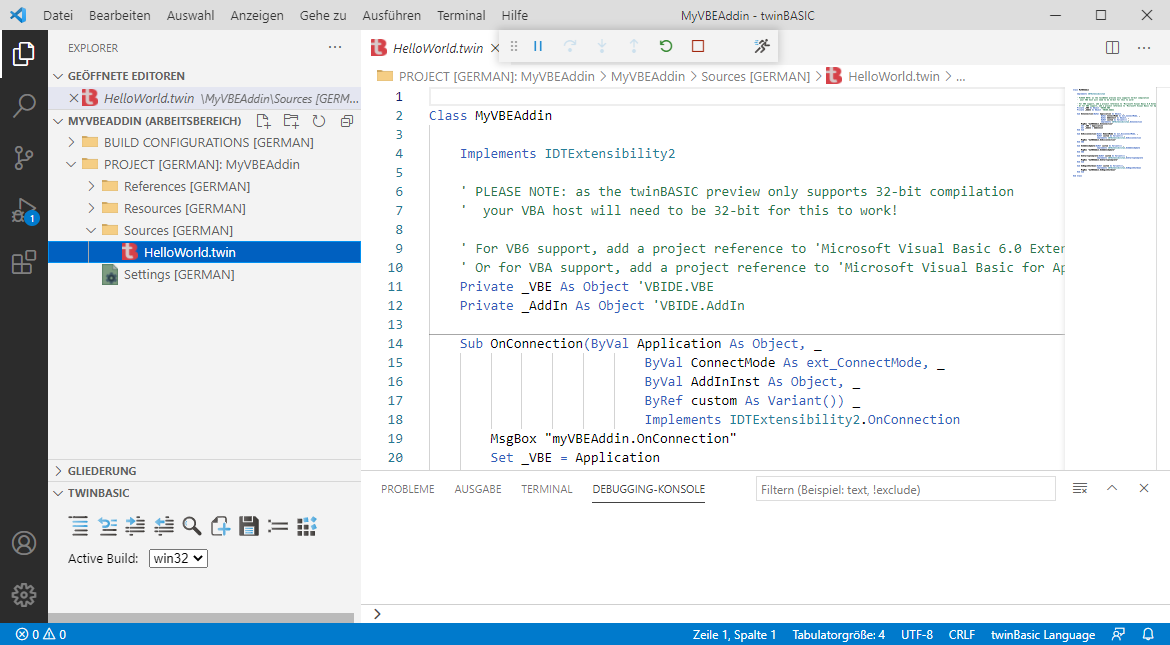Click the new file icon in TWINBASIC panel
1170x645 pixels.
(x=220, y=525)
